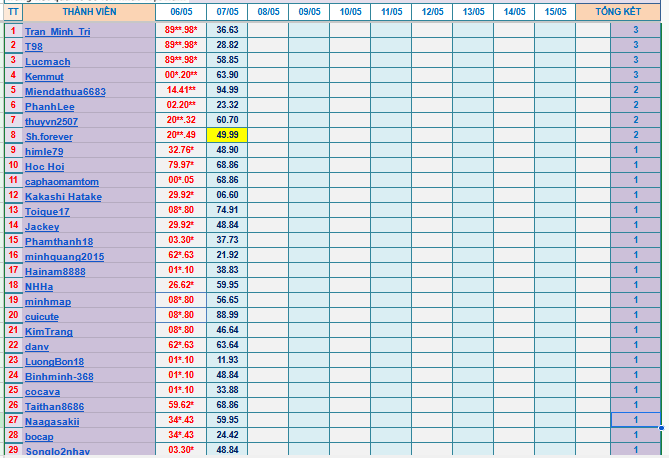This screenshot has width=669, height=458.
Task: Select cell 14.41** in Miendathua6683 row
Action: (181, 90)
